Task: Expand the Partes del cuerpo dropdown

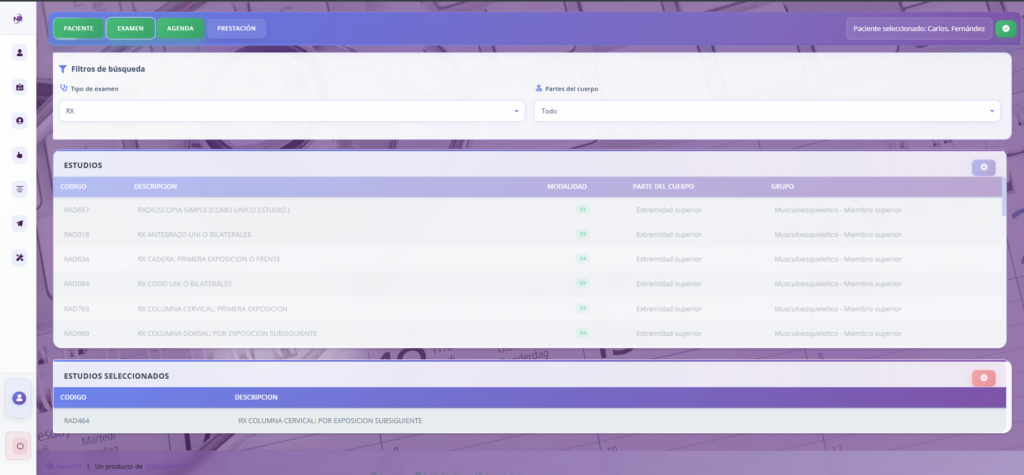Action: click(x=766, y=111)
